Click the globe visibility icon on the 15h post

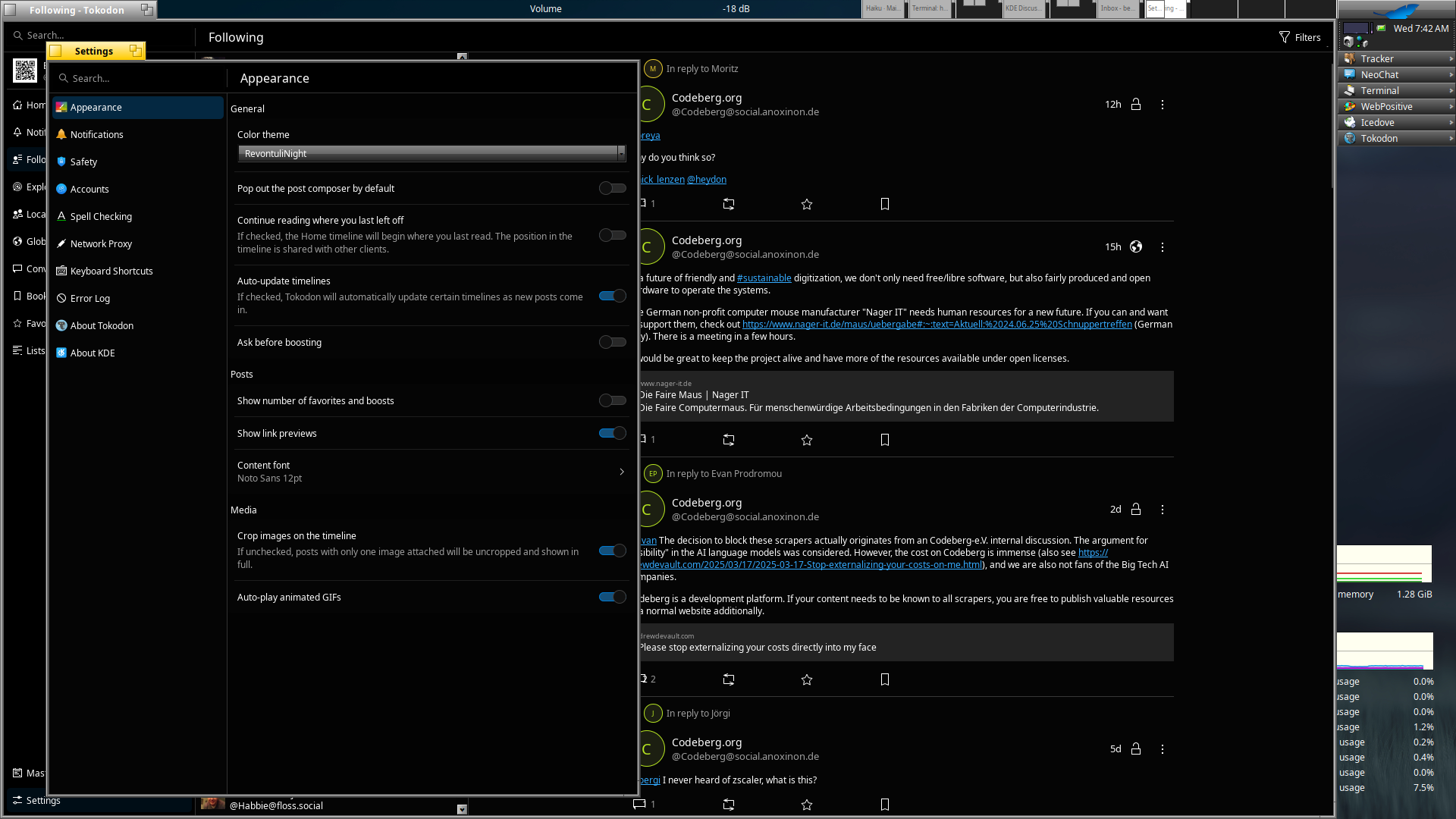[1136, 246]
